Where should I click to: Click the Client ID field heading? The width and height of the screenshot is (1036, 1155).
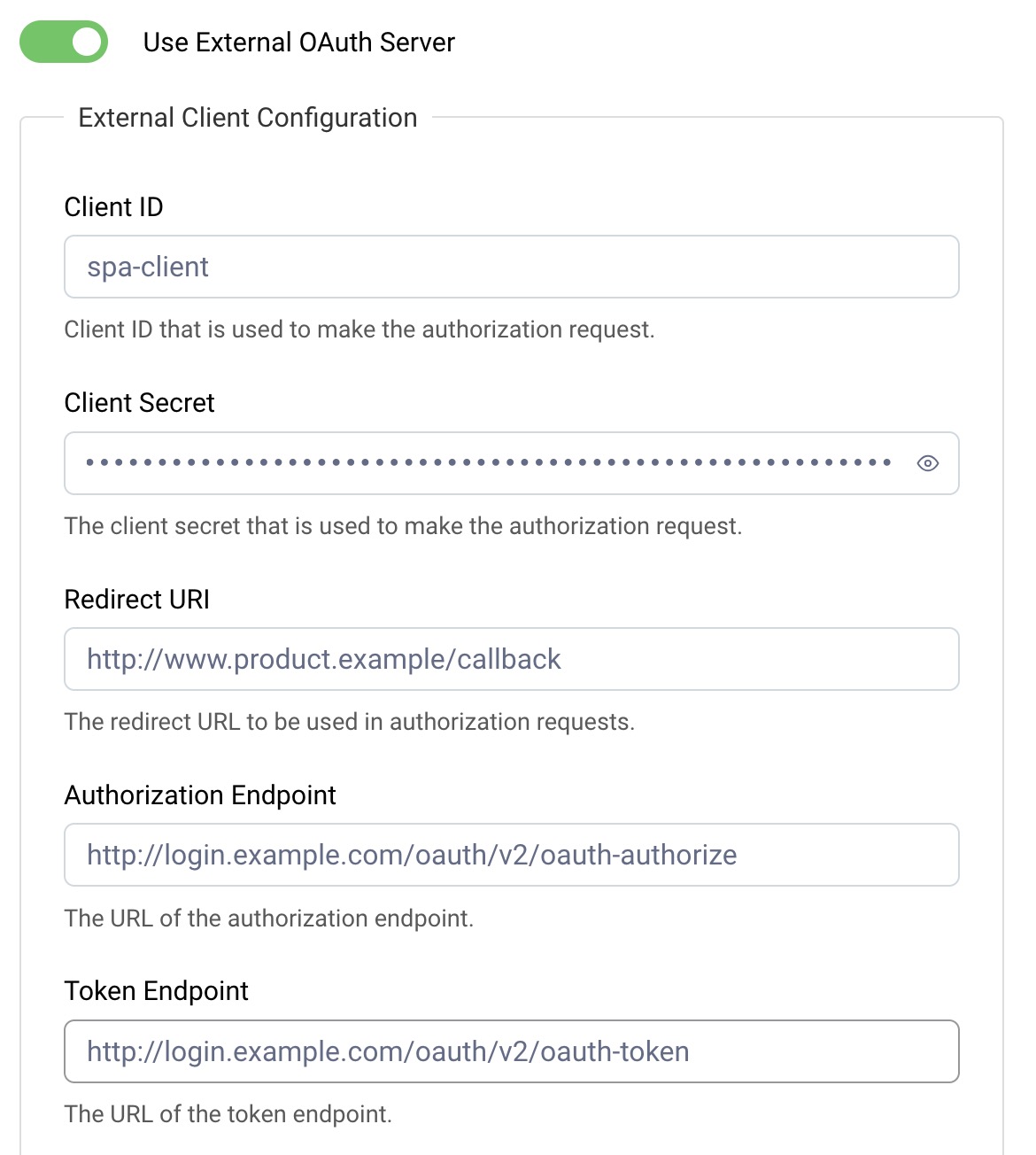[114, 206]
